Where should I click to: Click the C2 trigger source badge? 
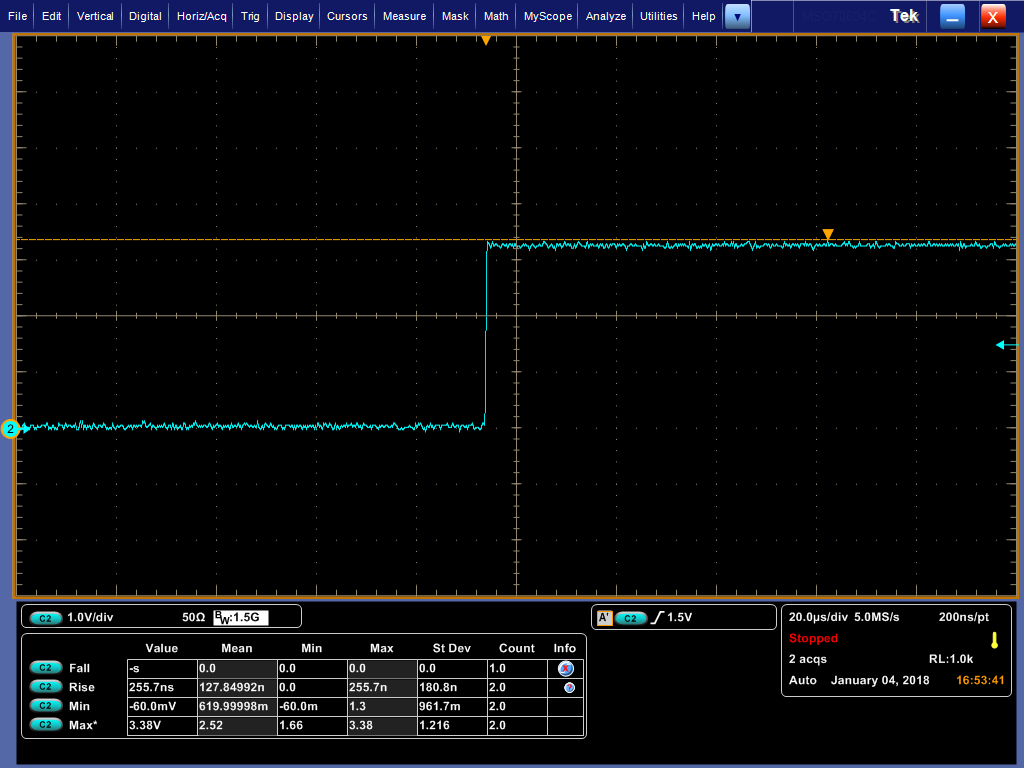point(631,618)
